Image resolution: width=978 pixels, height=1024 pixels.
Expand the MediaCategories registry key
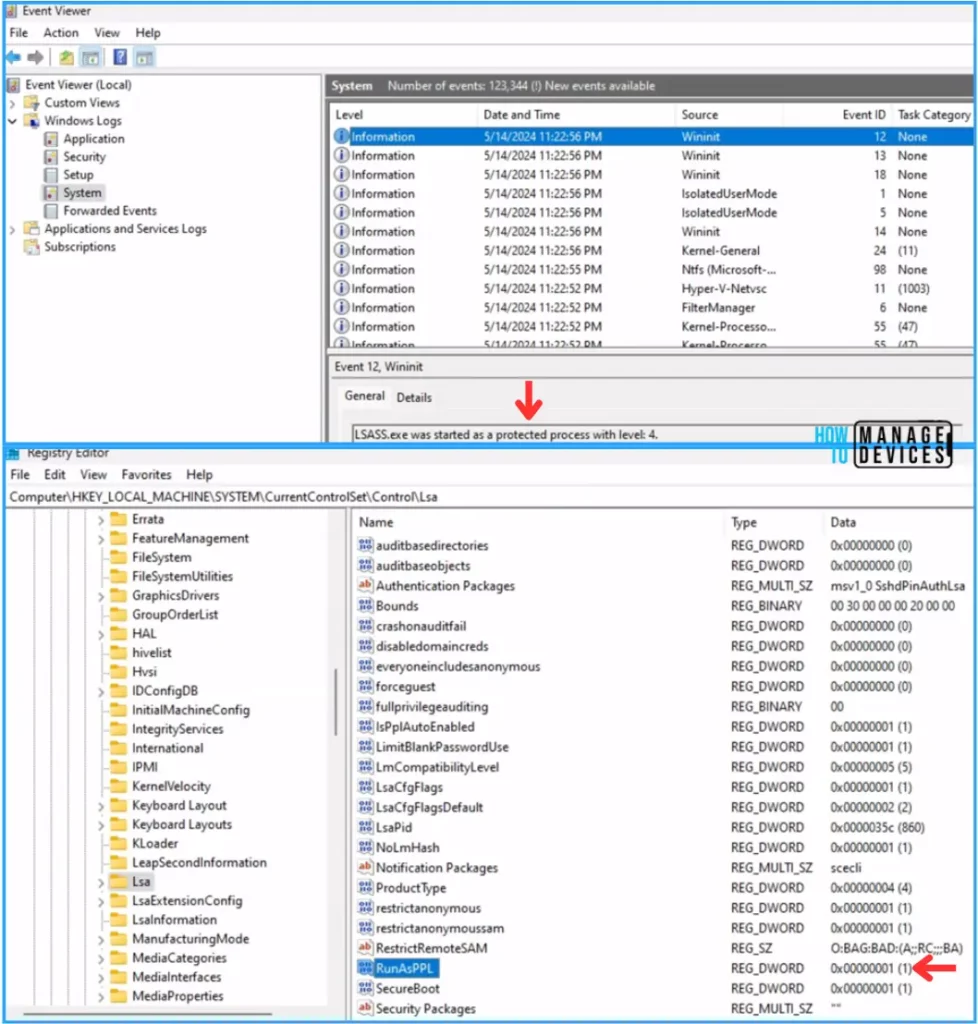[101, 959]
